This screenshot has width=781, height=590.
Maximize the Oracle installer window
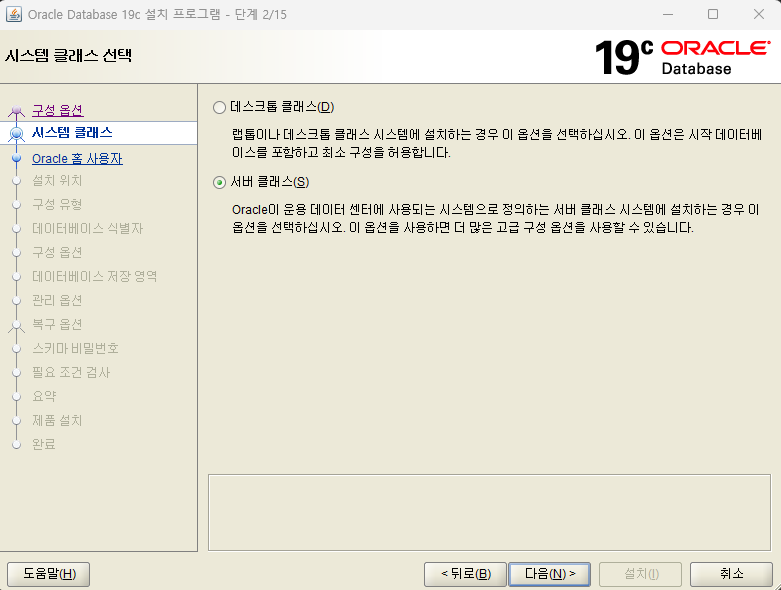pos(713,14)
